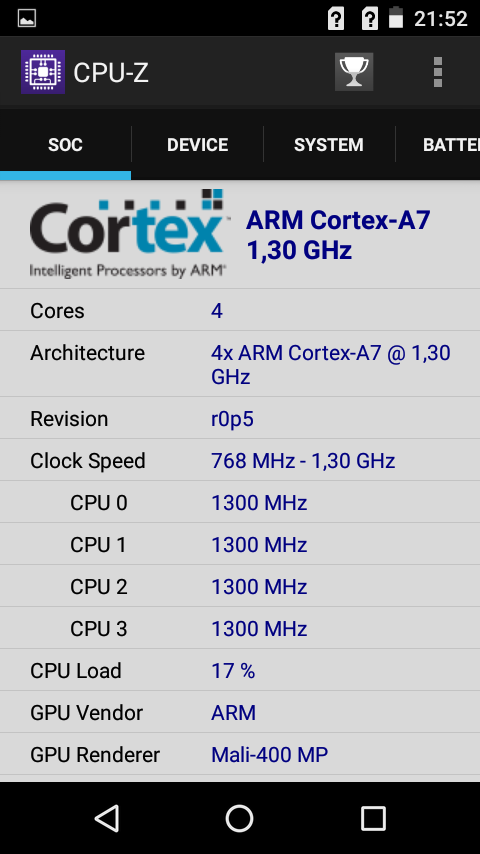Tap the Android back navigation button
This screenshot has width=480, height=854.
(x=107, y=818)
